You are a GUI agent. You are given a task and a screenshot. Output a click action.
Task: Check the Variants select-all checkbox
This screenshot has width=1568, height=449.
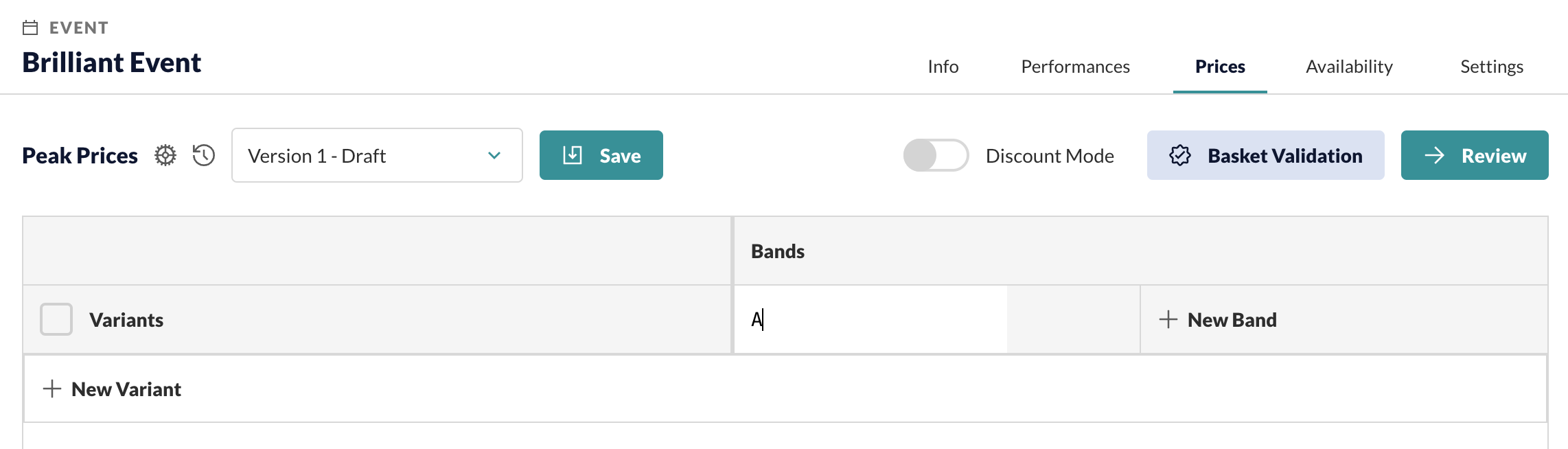tap(56, 319)
